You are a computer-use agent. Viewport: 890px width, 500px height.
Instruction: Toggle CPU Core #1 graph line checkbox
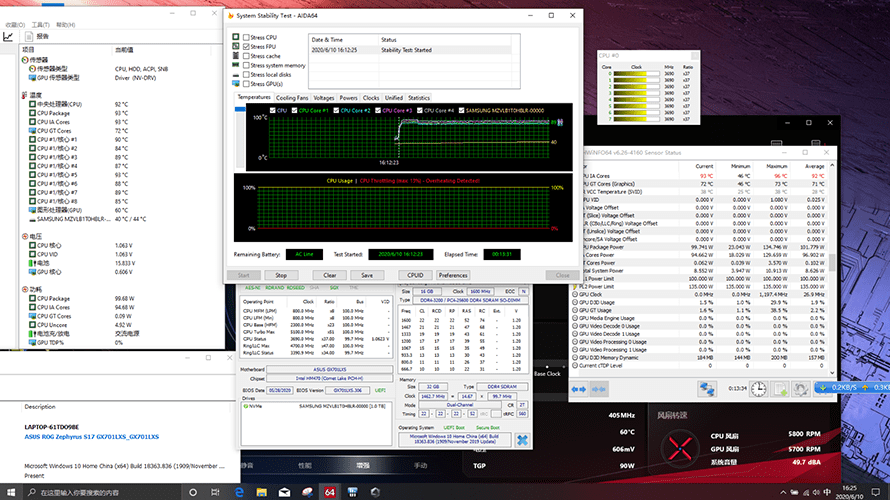point(295,111)
